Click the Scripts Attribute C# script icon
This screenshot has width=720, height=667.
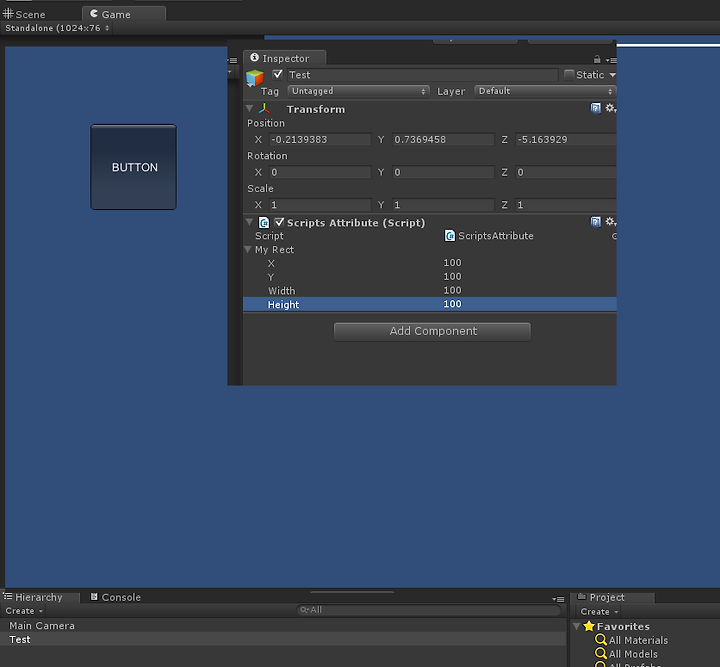pyautogui.click(x=264, y=223)
